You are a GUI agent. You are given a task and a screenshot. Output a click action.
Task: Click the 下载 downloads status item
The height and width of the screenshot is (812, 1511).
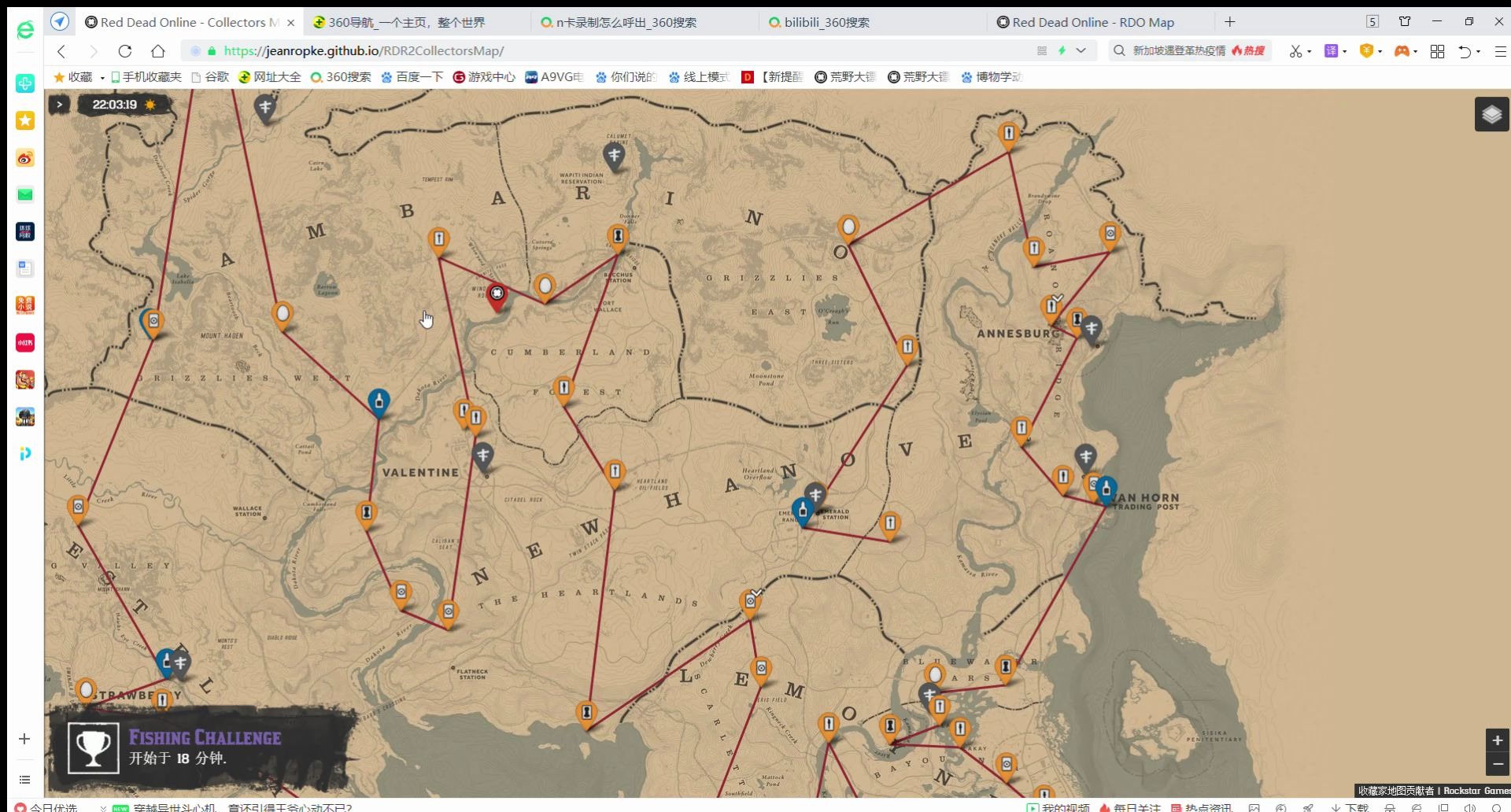coord(1349,806)
